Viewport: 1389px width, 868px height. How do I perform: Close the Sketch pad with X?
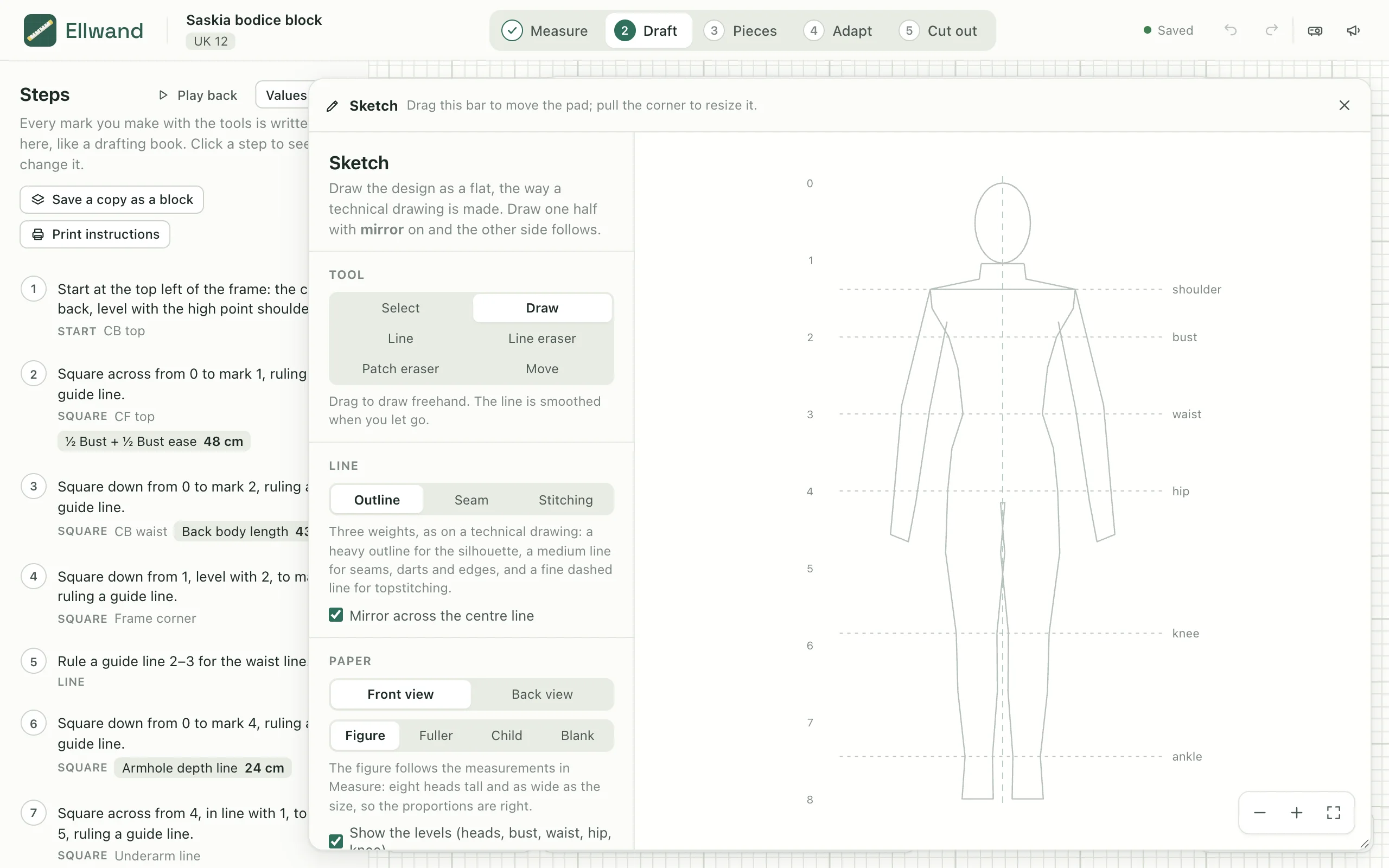[1344, 105]
